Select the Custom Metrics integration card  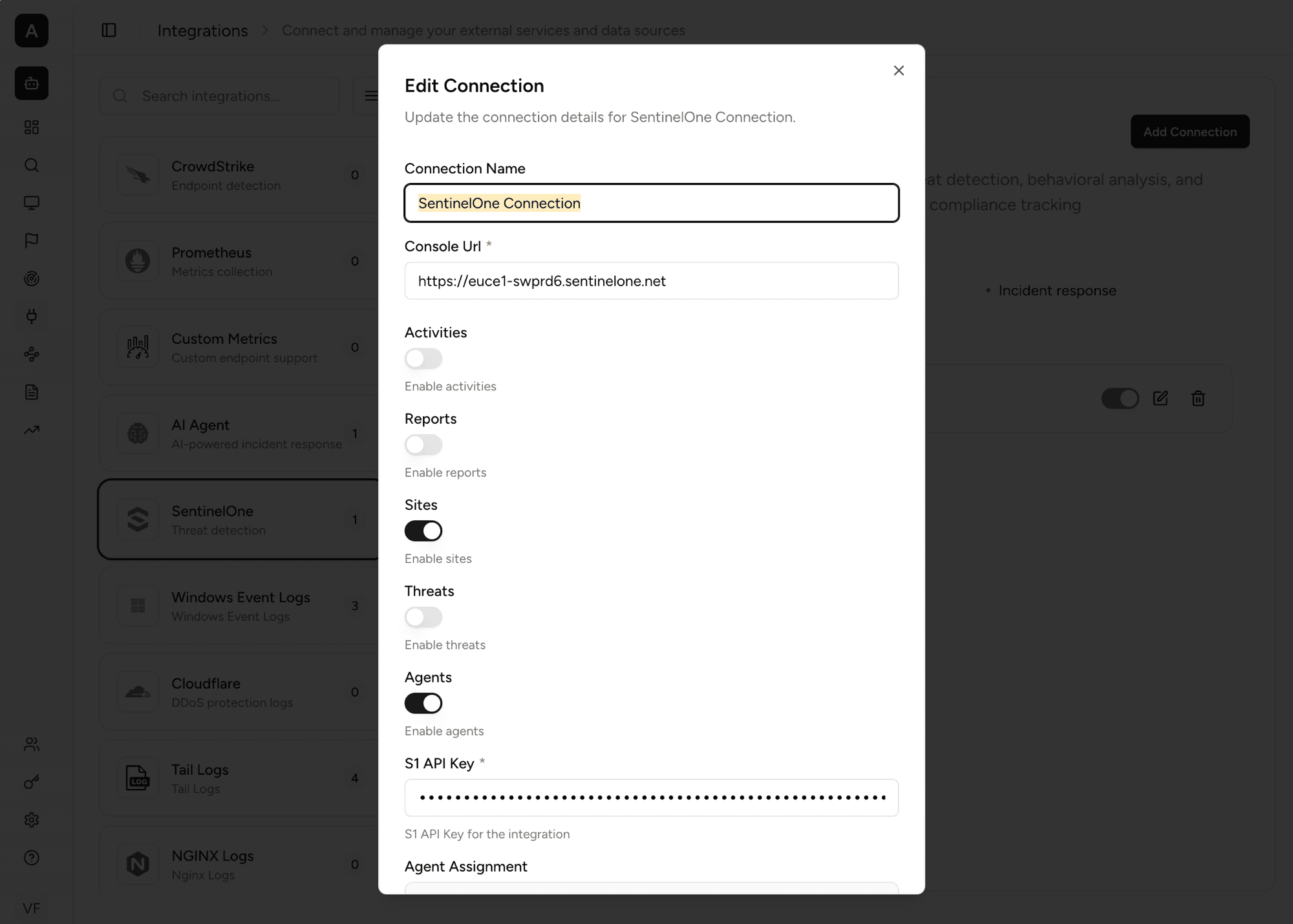[239, 347]
